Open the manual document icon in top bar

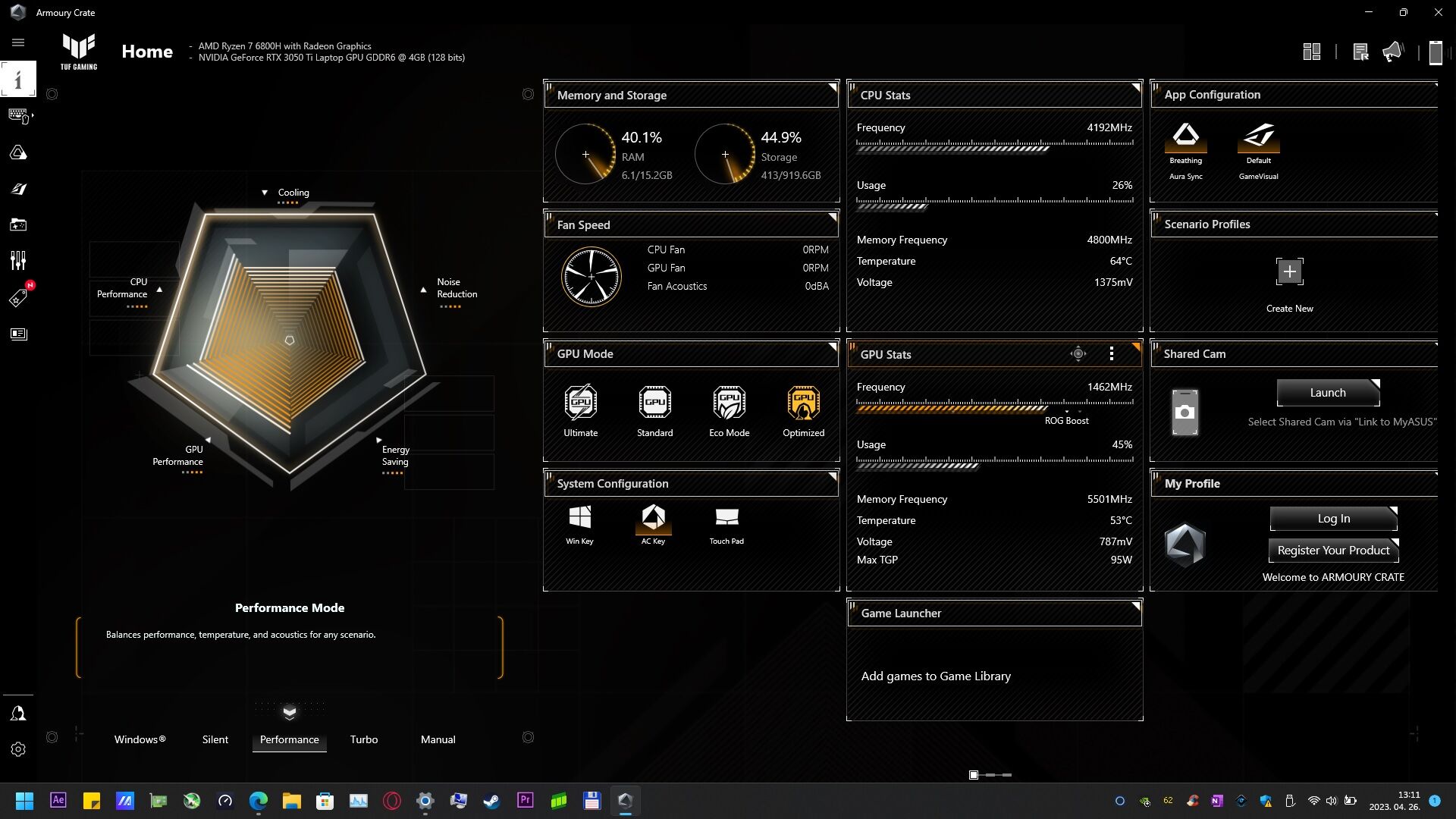[x=1360, y=52]
